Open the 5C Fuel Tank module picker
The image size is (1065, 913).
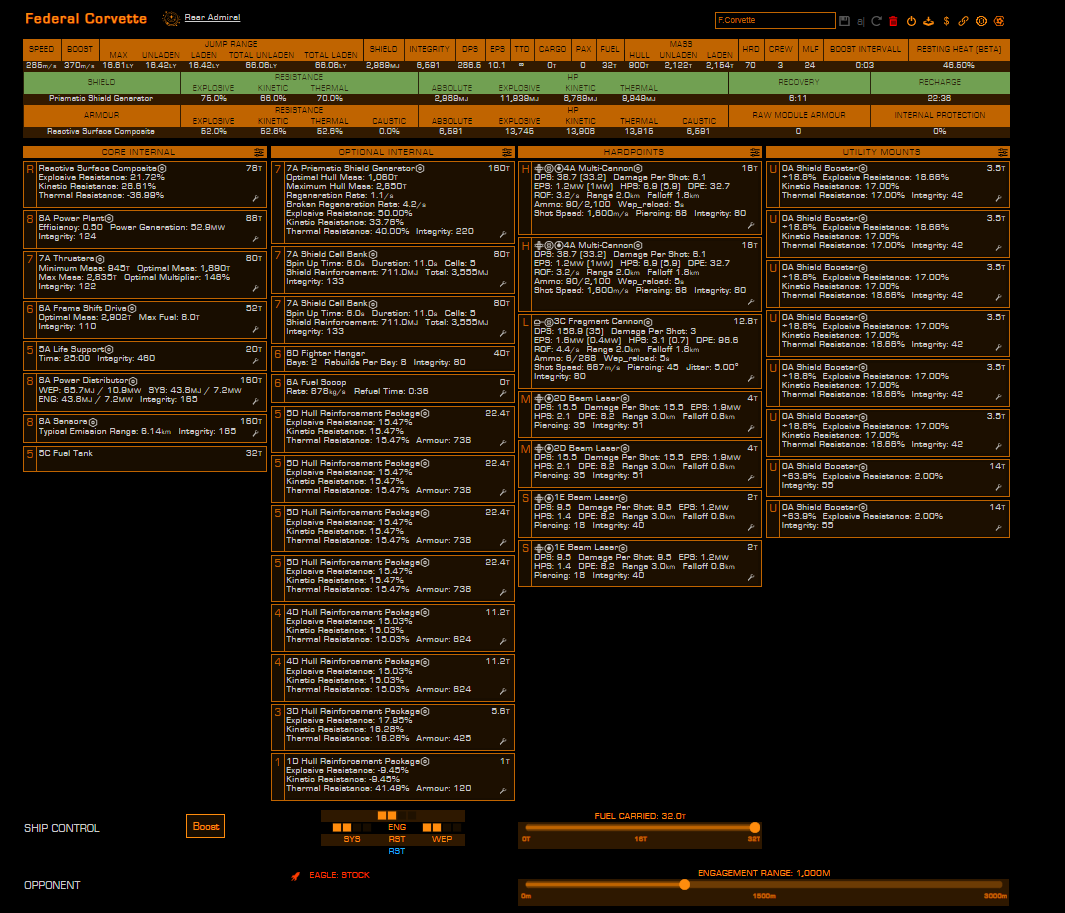(145, 459)
